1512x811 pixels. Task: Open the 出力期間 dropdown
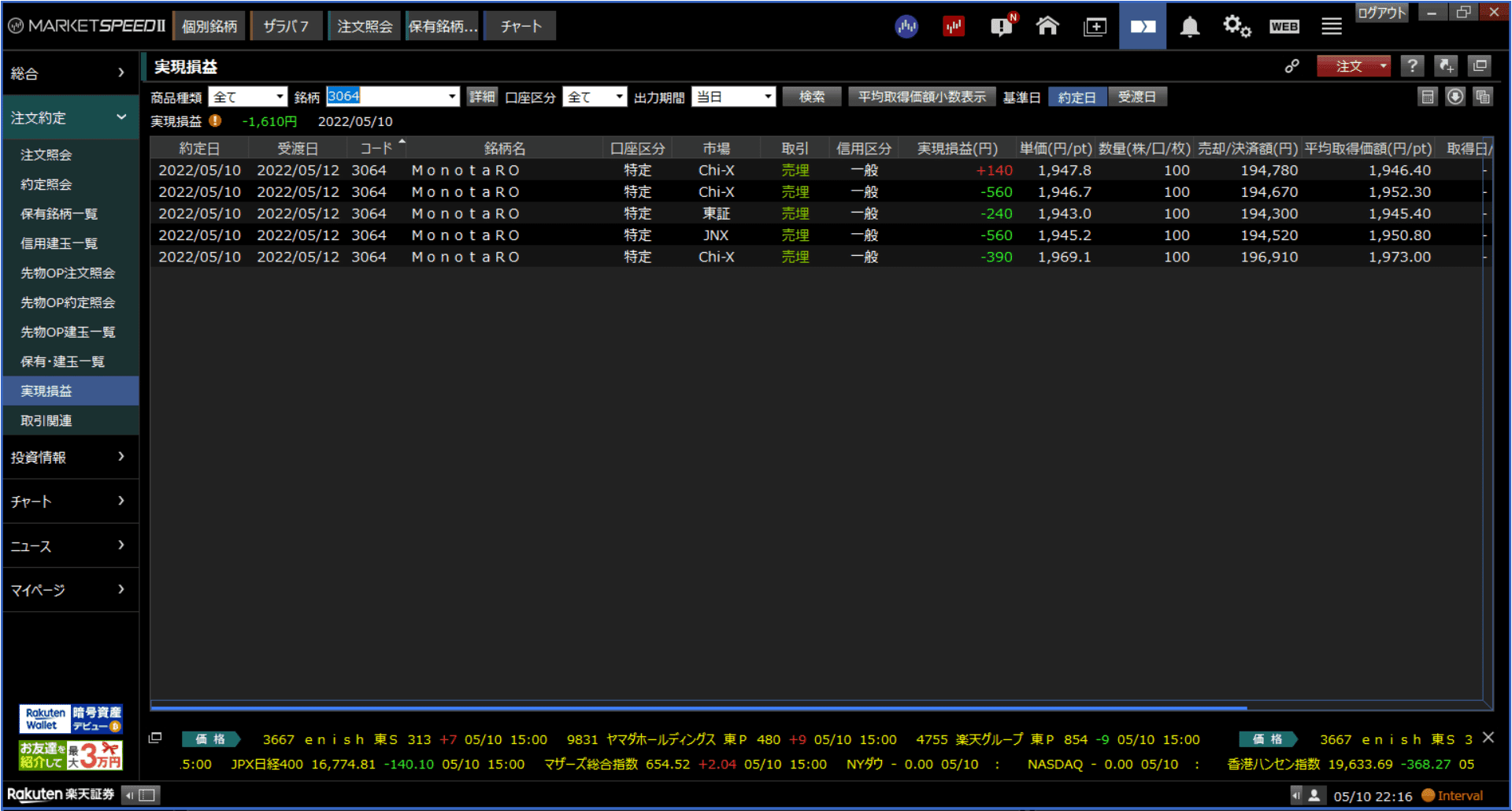(733, 97)
